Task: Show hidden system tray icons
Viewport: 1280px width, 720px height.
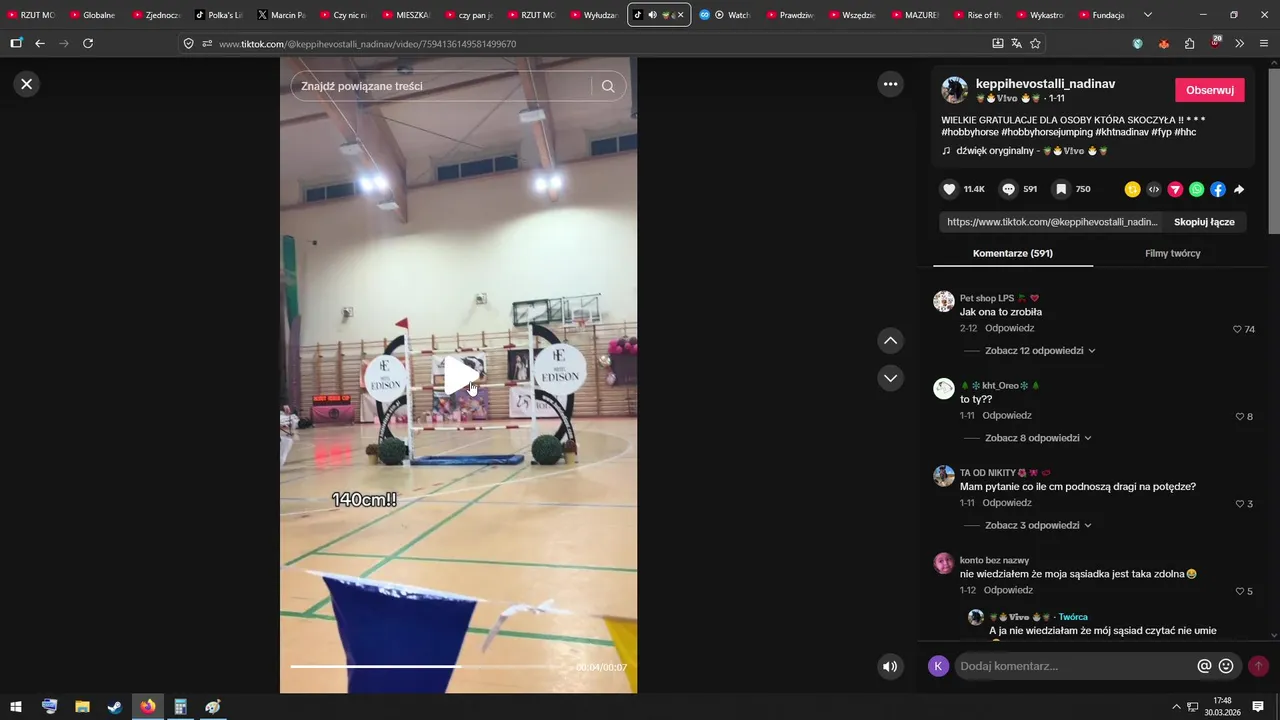Action: (x=1176, y=707)
